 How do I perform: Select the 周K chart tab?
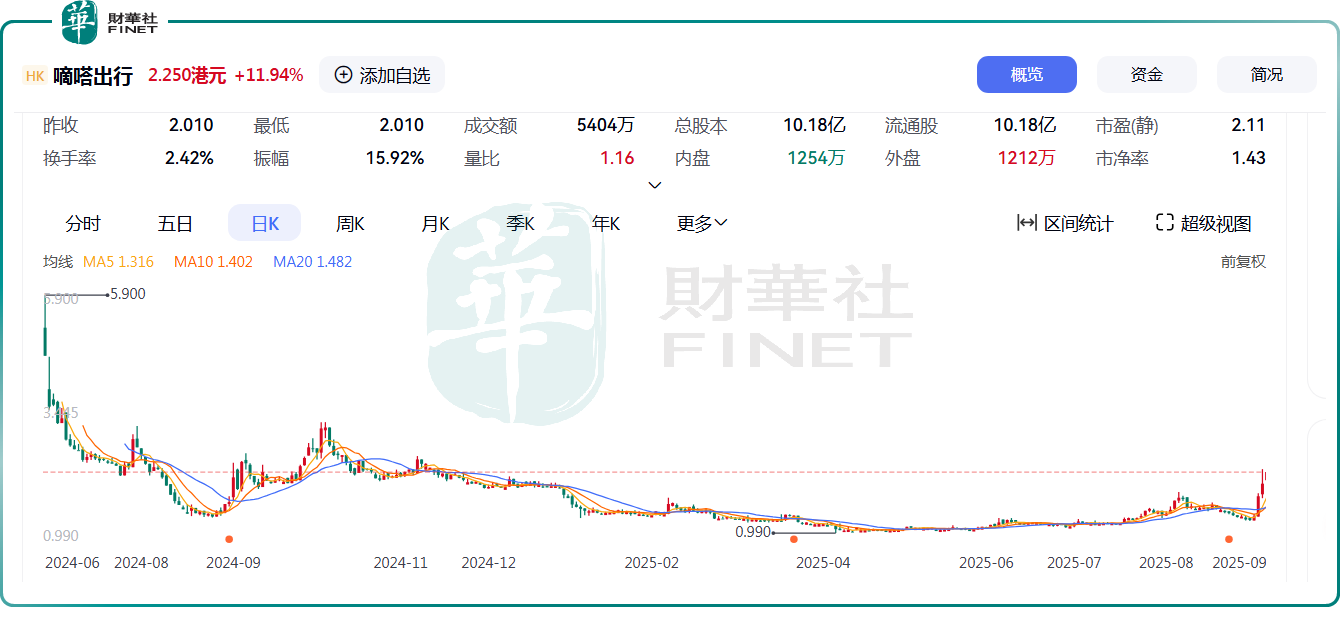tap(350, 223)
